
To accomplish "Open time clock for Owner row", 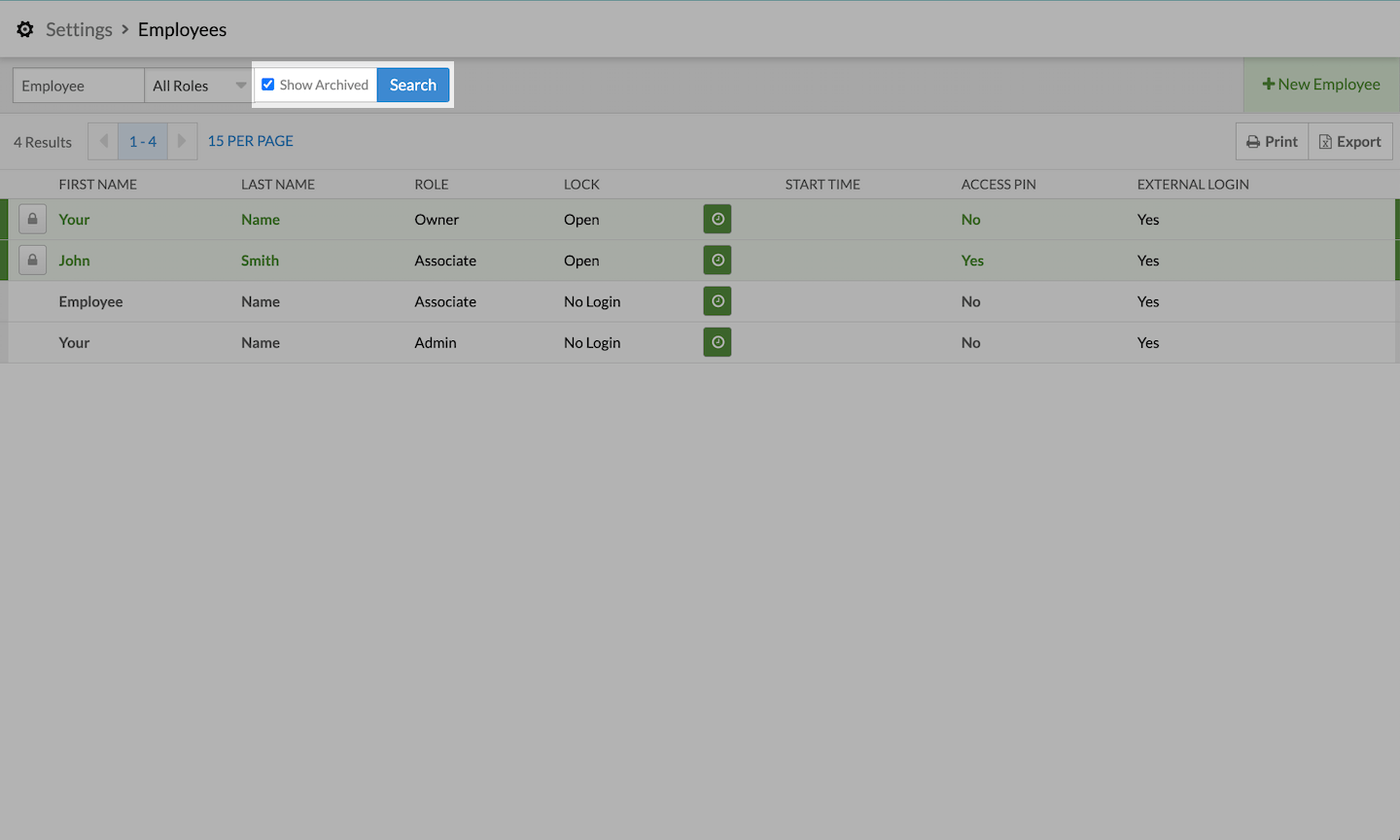I will click(717, 220).
